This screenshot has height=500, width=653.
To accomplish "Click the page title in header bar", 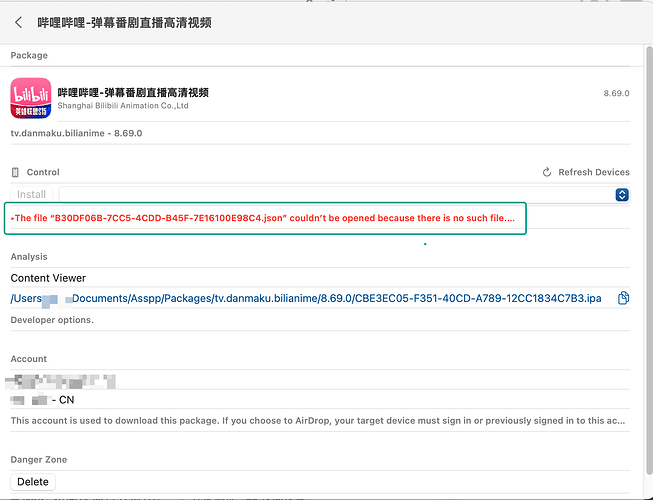I will [124, 22].
